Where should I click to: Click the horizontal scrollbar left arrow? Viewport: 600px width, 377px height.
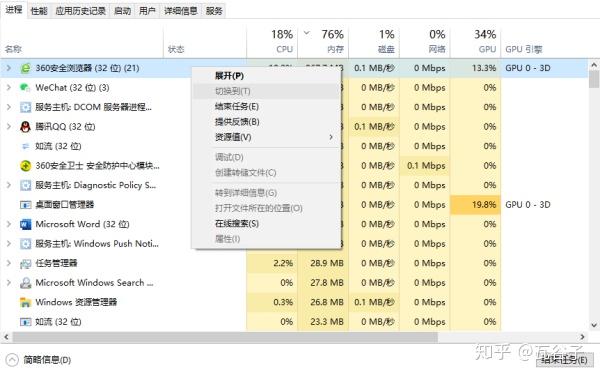click(x=6, y=337)
